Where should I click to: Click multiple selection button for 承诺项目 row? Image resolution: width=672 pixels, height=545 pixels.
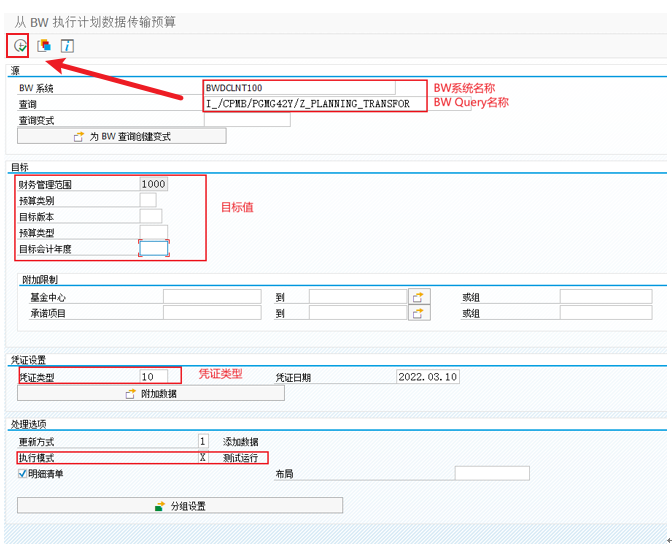pyautogui.click(x=419, y=313)
